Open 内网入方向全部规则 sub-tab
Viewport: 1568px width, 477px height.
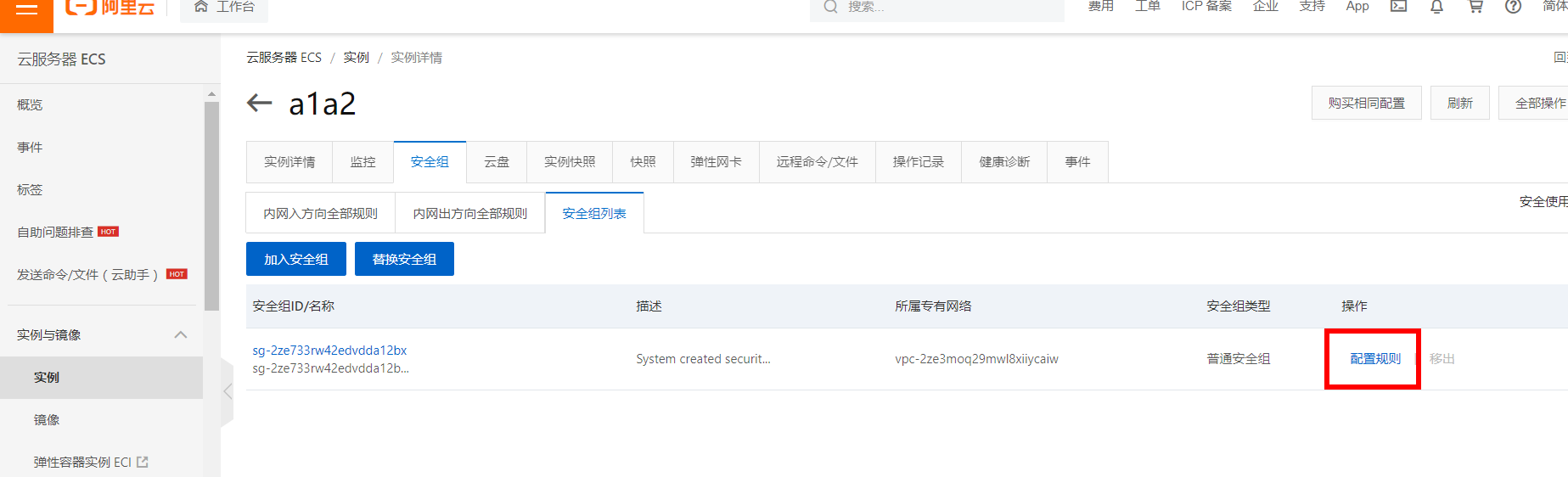[320, 213]
